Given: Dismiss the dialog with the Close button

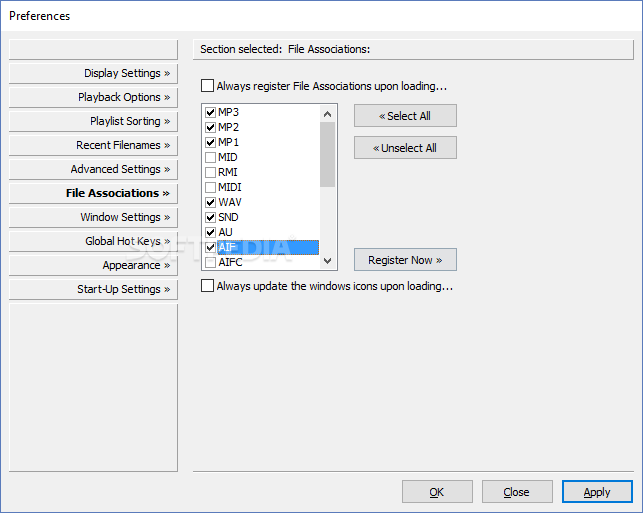Looking at the screenshot, I should (517, 492).
